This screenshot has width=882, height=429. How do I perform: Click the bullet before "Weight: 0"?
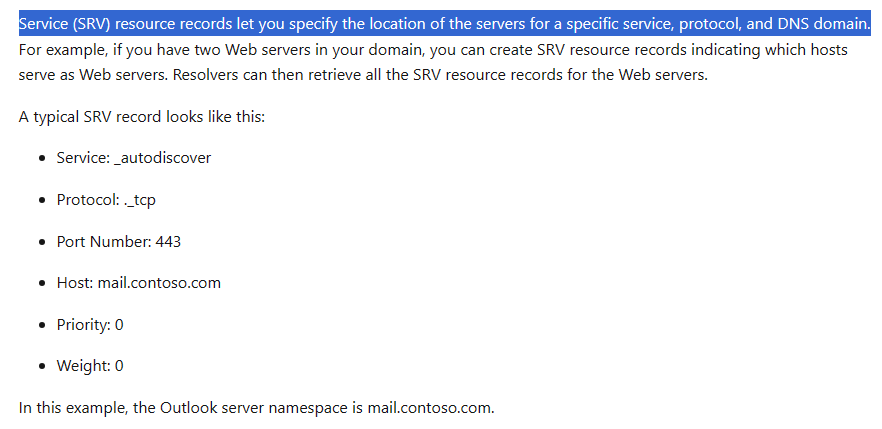tap(43, 367)
